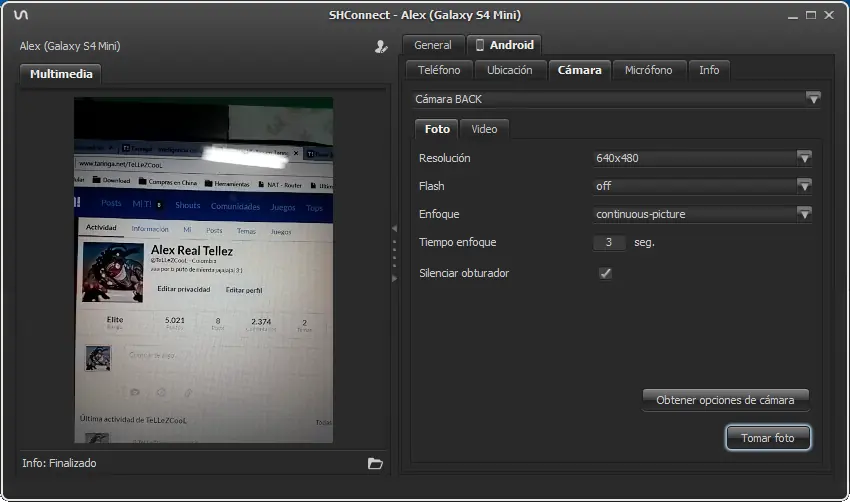Open the saved files folder icon
The image size is (850, 502).
[x=375, y=464]
